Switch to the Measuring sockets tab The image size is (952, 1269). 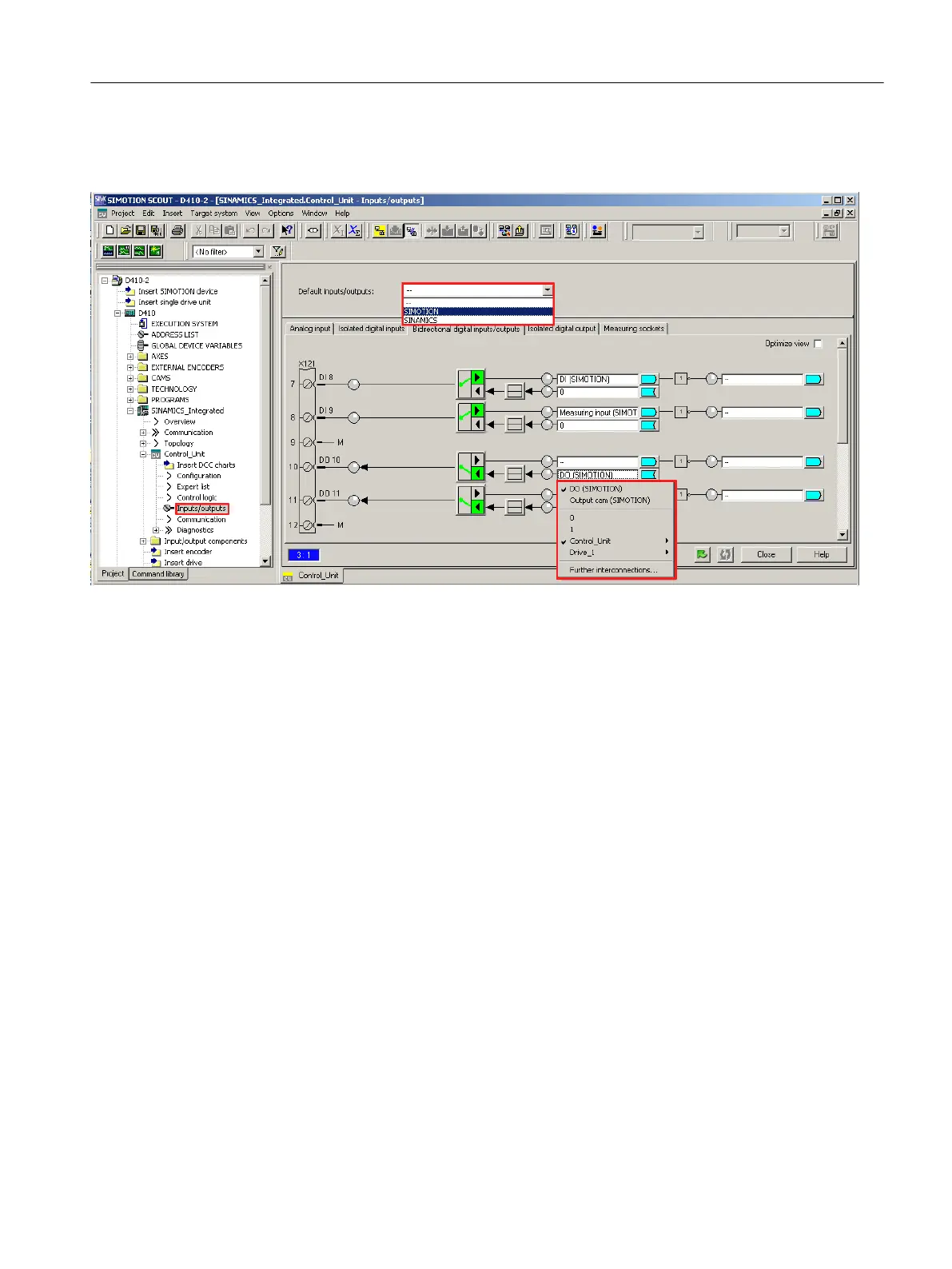634,329
